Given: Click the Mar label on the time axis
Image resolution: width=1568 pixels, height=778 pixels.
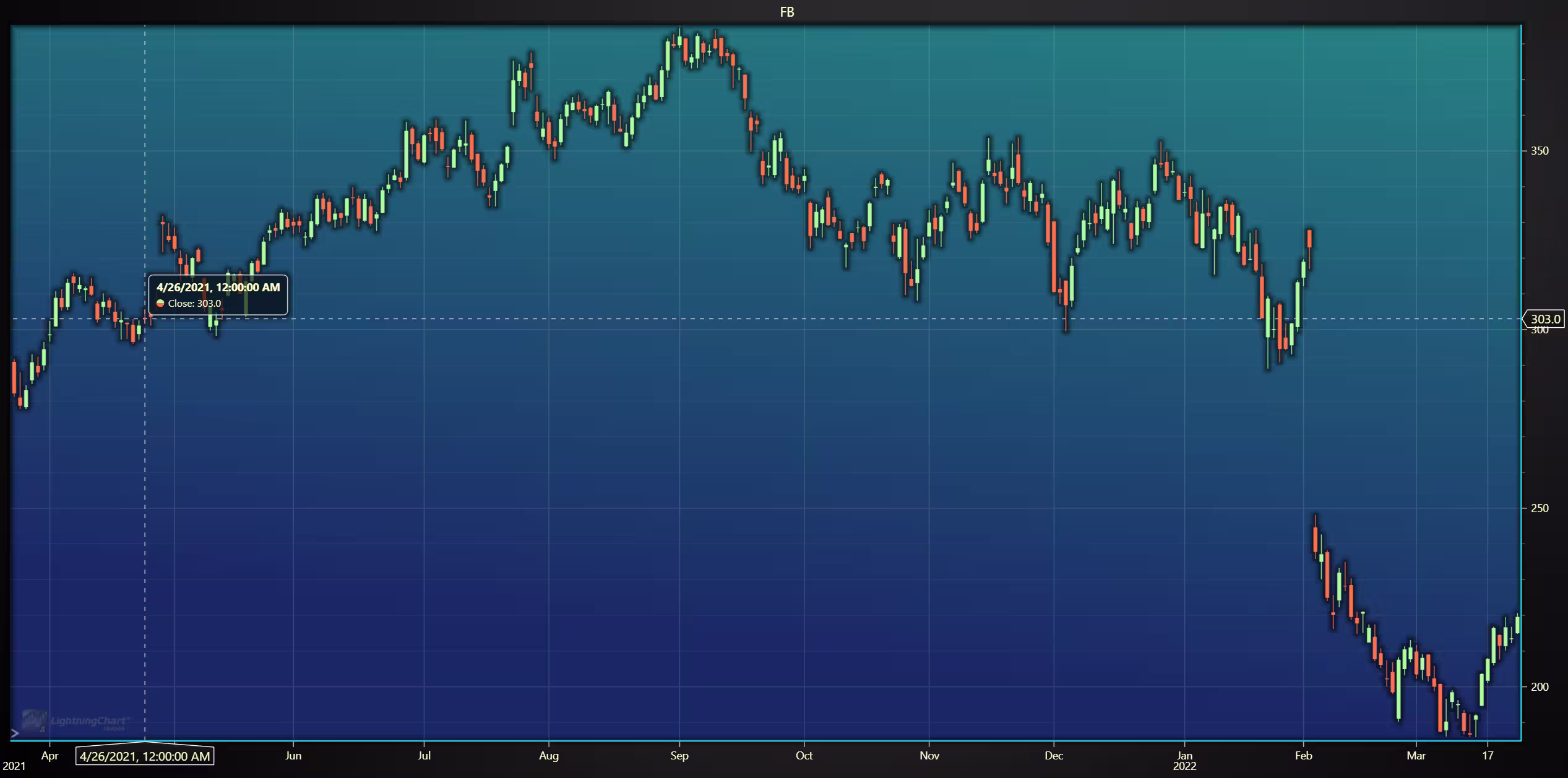Looking at the screenshot, I should point(1416,756).
